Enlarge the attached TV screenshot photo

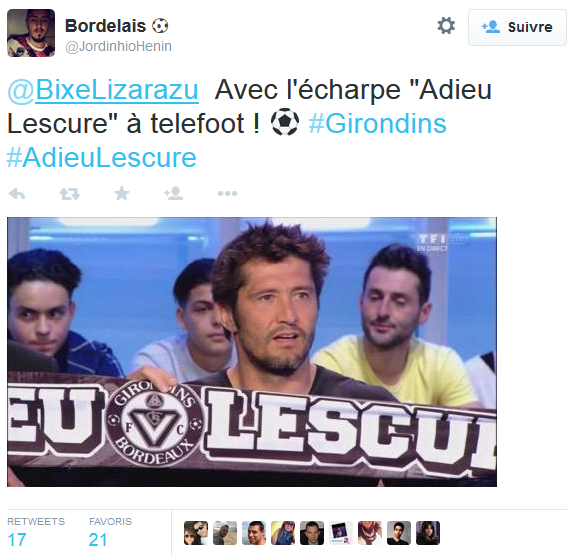[252, 352]
